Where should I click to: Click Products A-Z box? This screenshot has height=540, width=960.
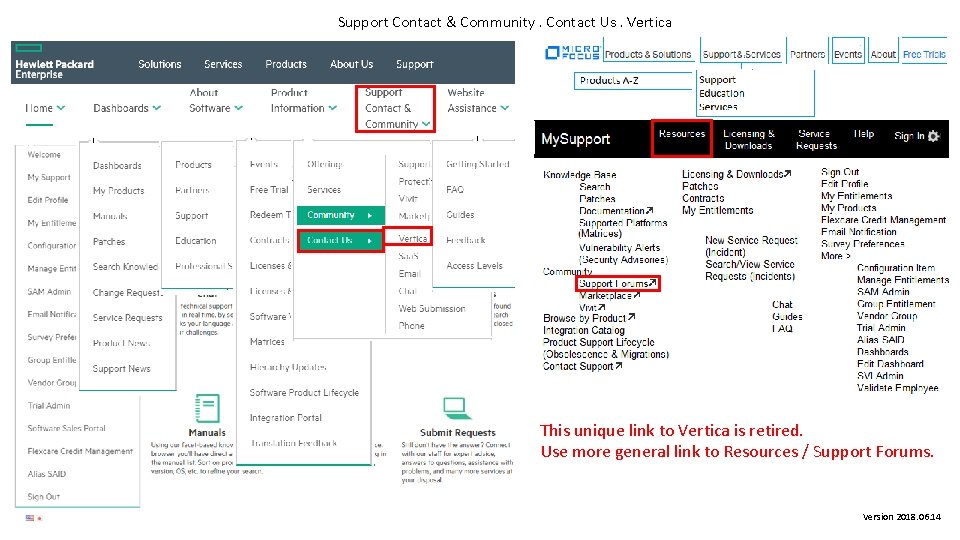tap(633, 80)
